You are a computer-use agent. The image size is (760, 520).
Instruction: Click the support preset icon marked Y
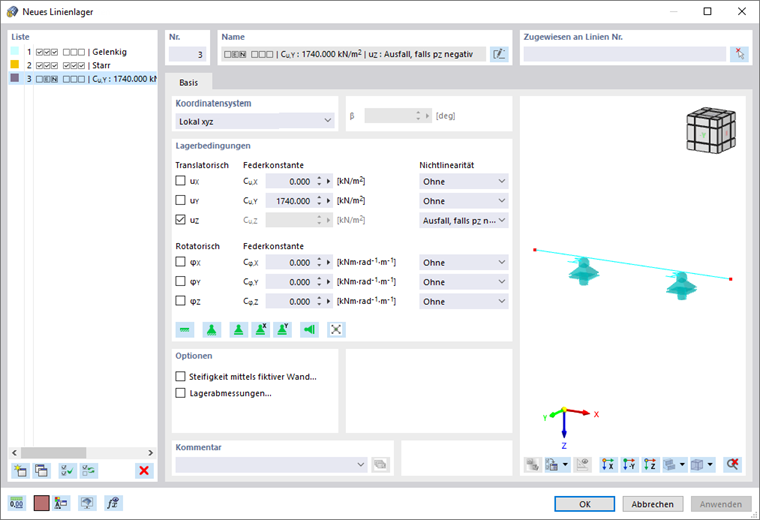click(x=283, y=330)
